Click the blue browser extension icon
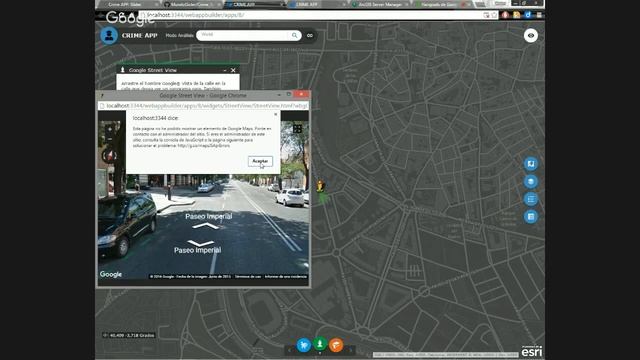Screen dimensions: 640x360 [528, 15]
